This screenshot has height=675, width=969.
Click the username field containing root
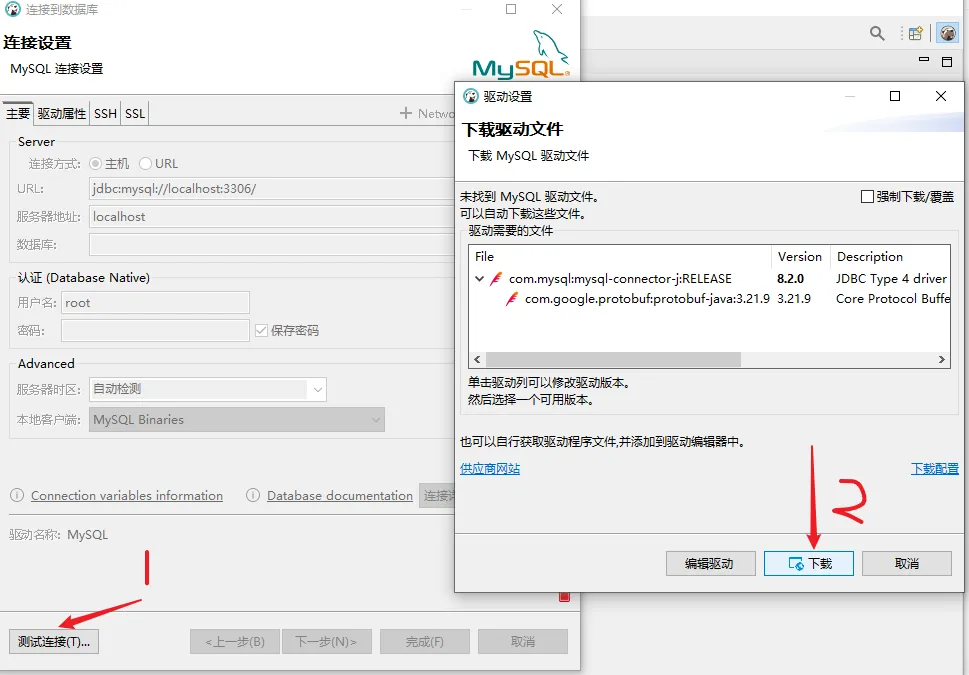point(155,303)
